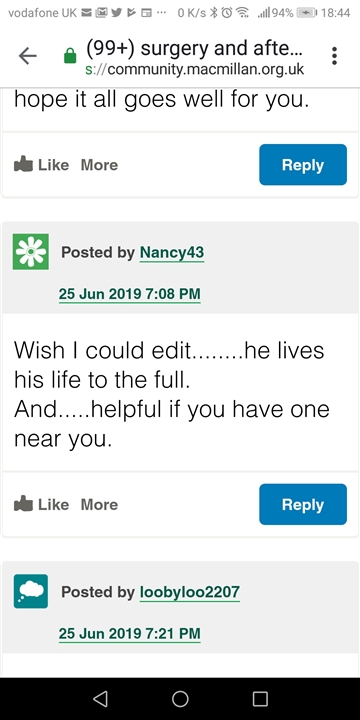Tap the green padlock security icon
This screenshot has width=360, height=720.
70,56
